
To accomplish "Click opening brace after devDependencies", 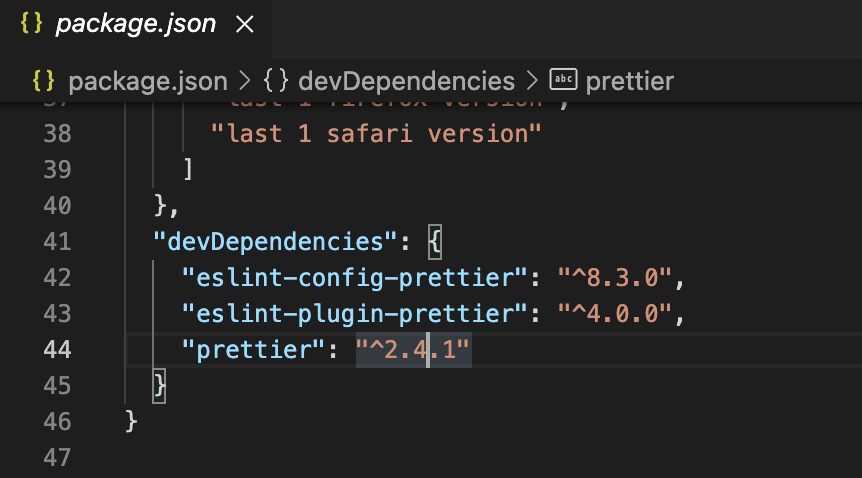I will [435, 241].
